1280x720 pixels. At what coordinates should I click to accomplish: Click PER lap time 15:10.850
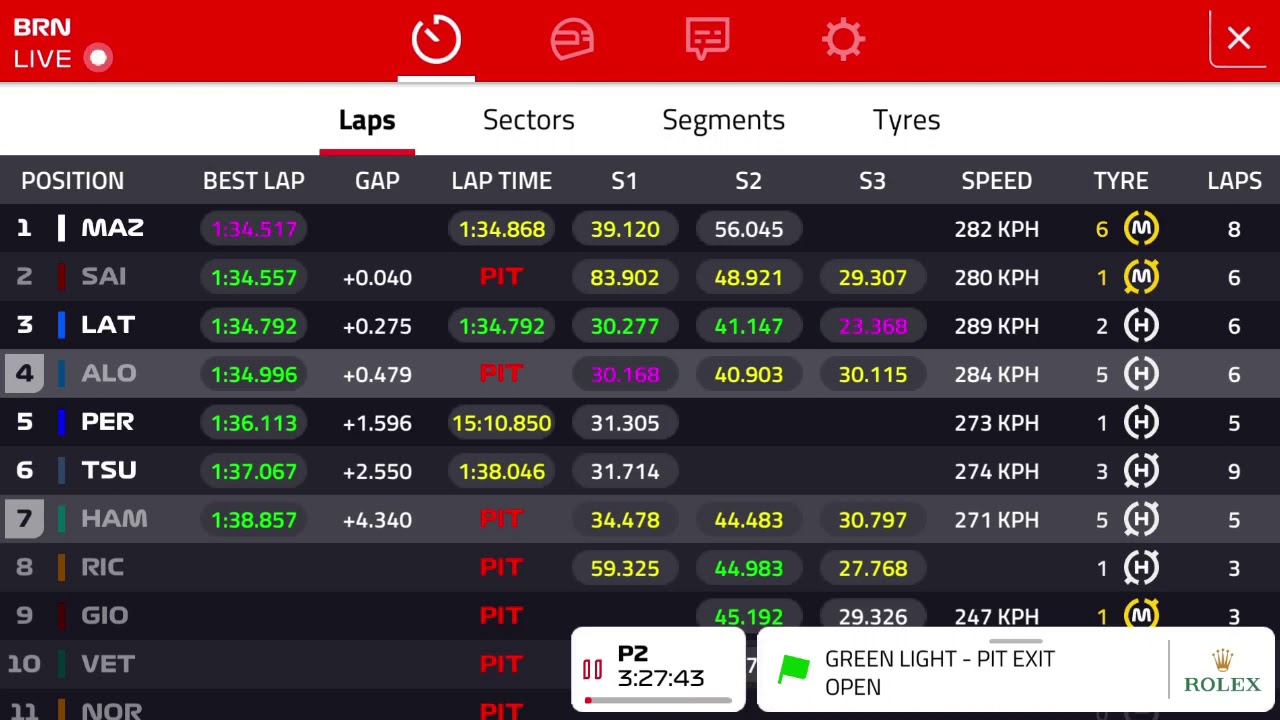pos(501,423)
